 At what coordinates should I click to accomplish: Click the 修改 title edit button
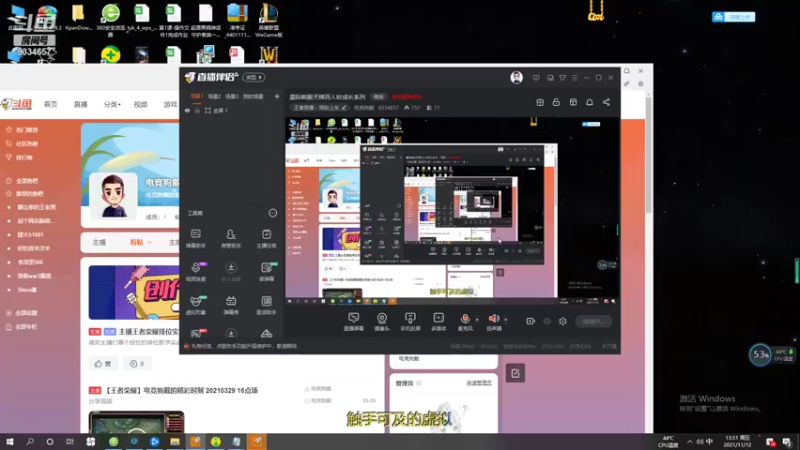[x=379, y=96]
